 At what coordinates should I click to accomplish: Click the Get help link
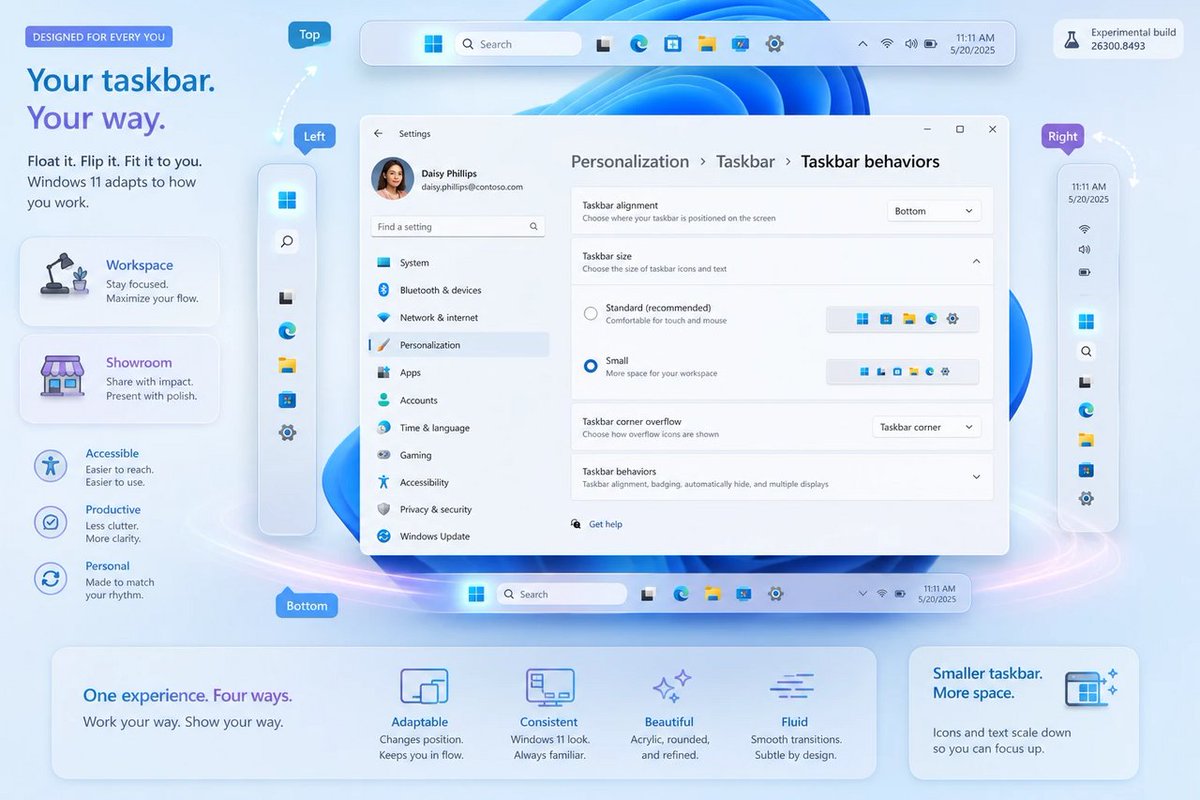605,524
